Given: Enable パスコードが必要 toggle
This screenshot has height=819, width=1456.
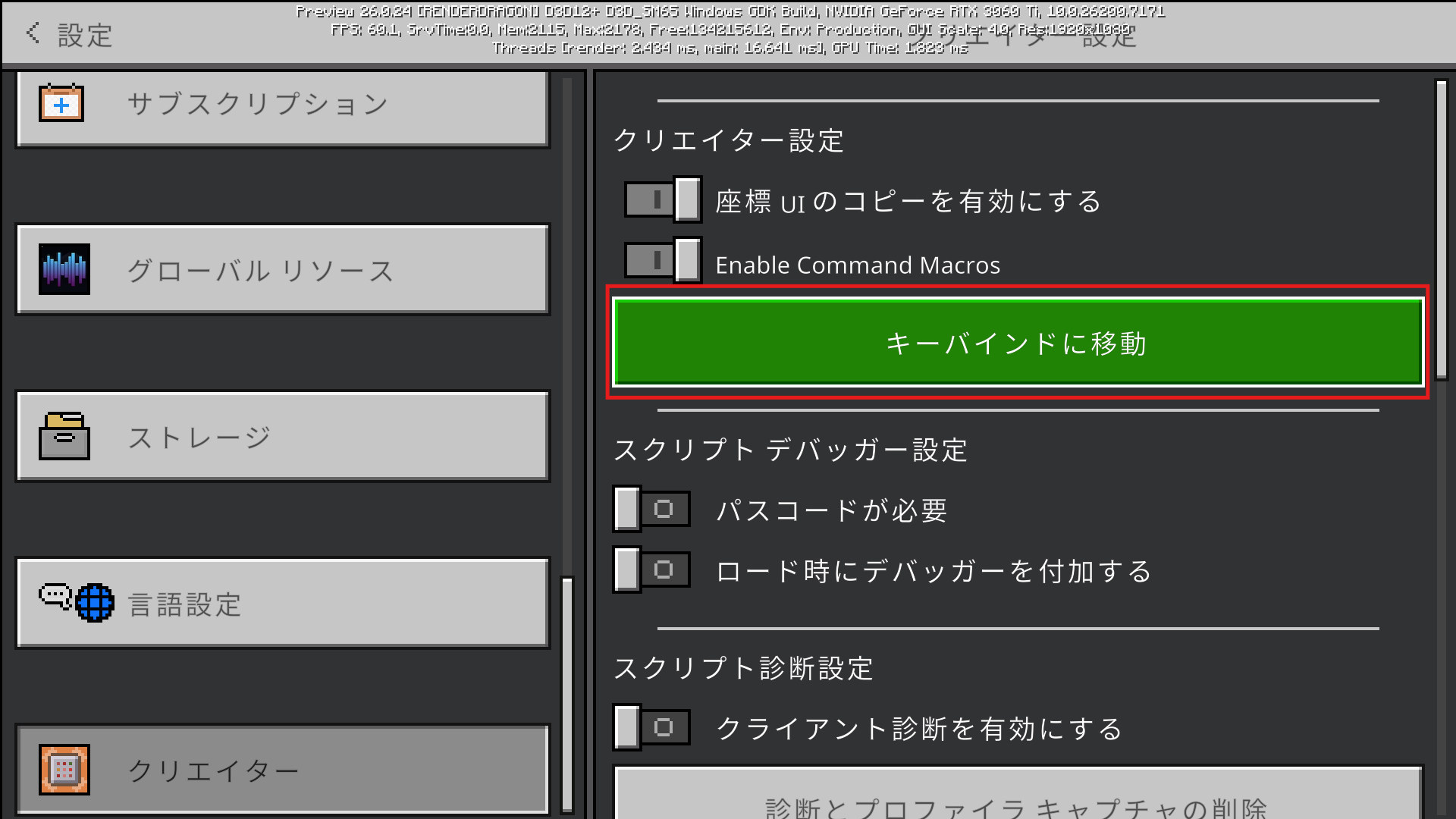Looking at the screenshot, I should (x=651, y=509).
